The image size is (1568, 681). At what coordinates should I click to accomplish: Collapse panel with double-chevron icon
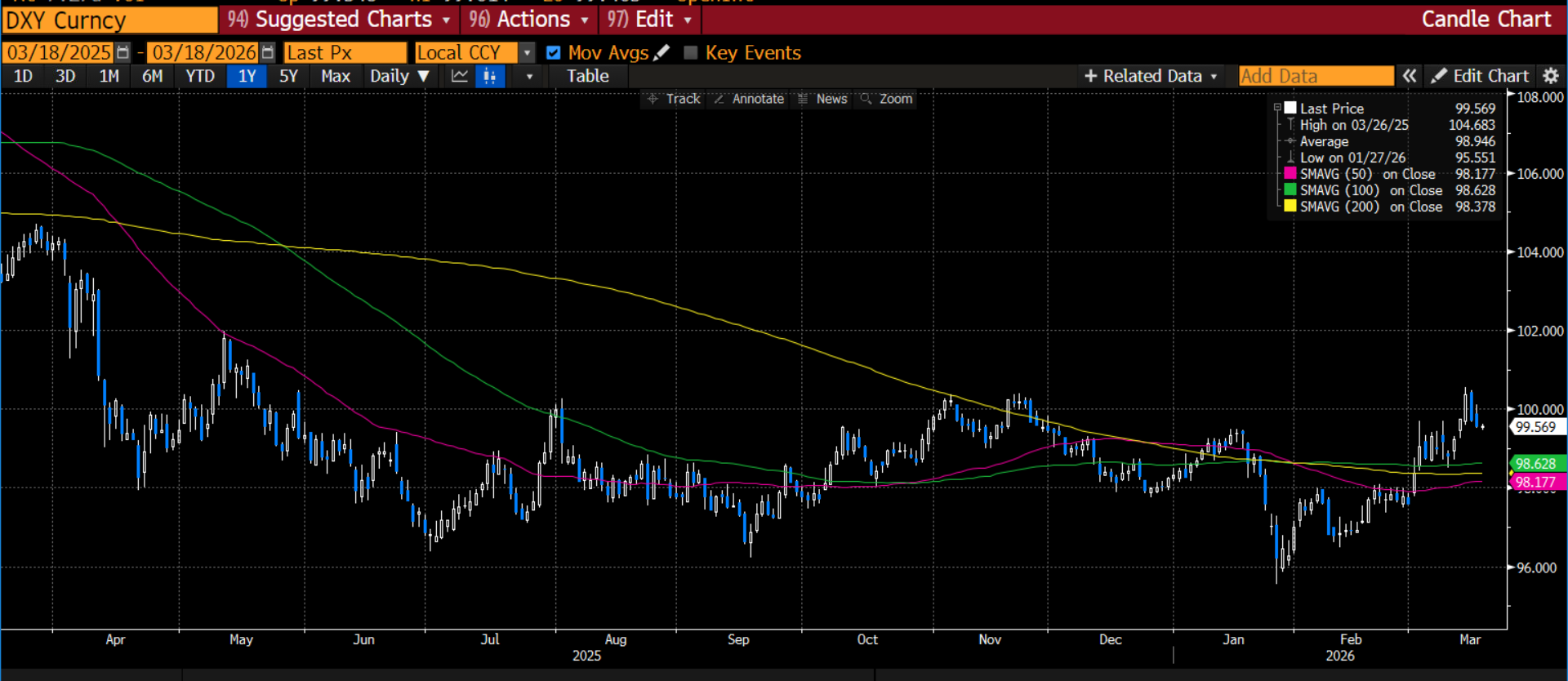click(1410, 76)
